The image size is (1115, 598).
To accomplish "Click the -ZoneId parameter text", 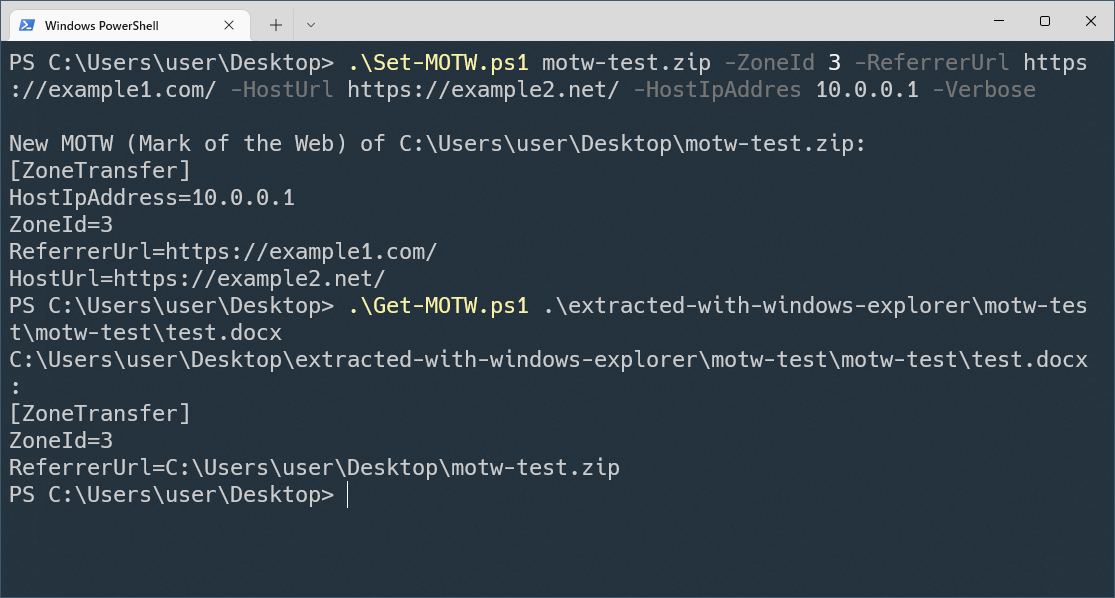I will click(769, 63).
